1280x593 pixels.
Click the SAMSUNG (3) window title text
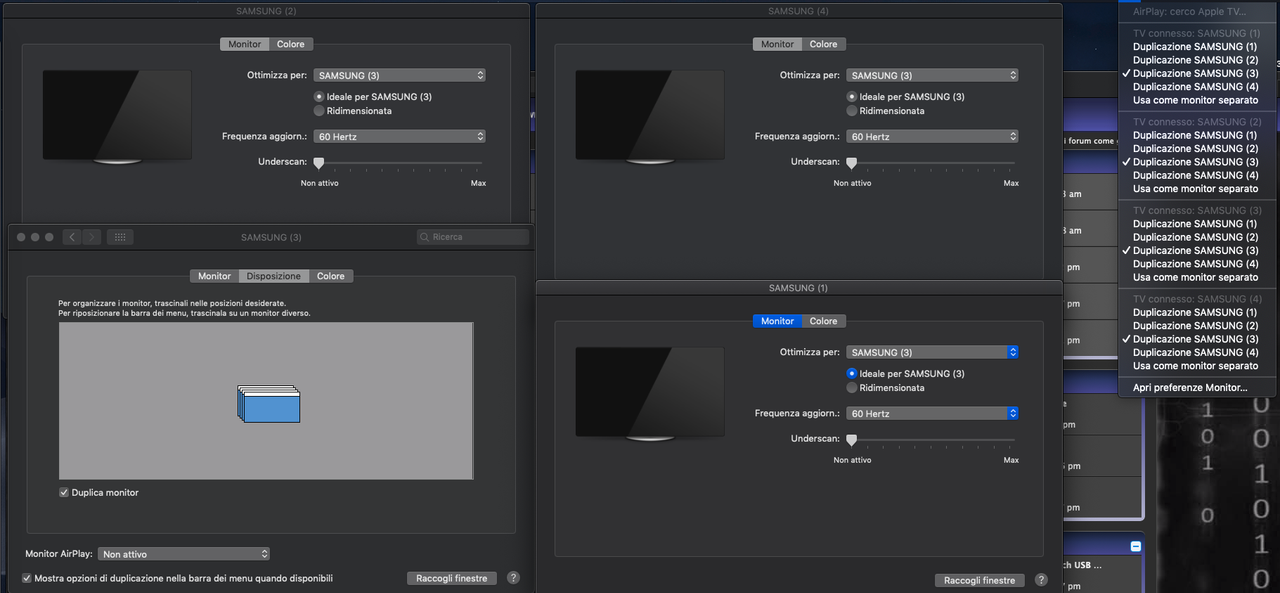point(271,237)
